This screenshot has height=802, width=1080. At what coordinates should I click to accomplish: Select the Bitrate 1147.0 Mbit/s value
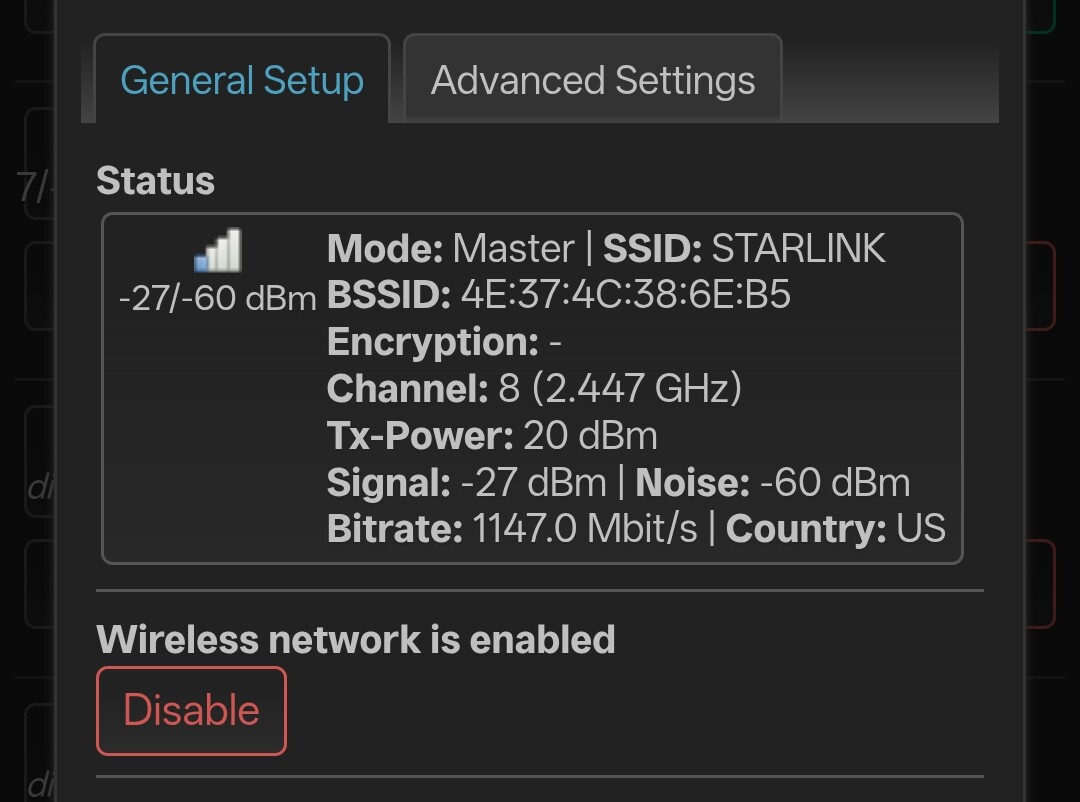tap(585, 528)
